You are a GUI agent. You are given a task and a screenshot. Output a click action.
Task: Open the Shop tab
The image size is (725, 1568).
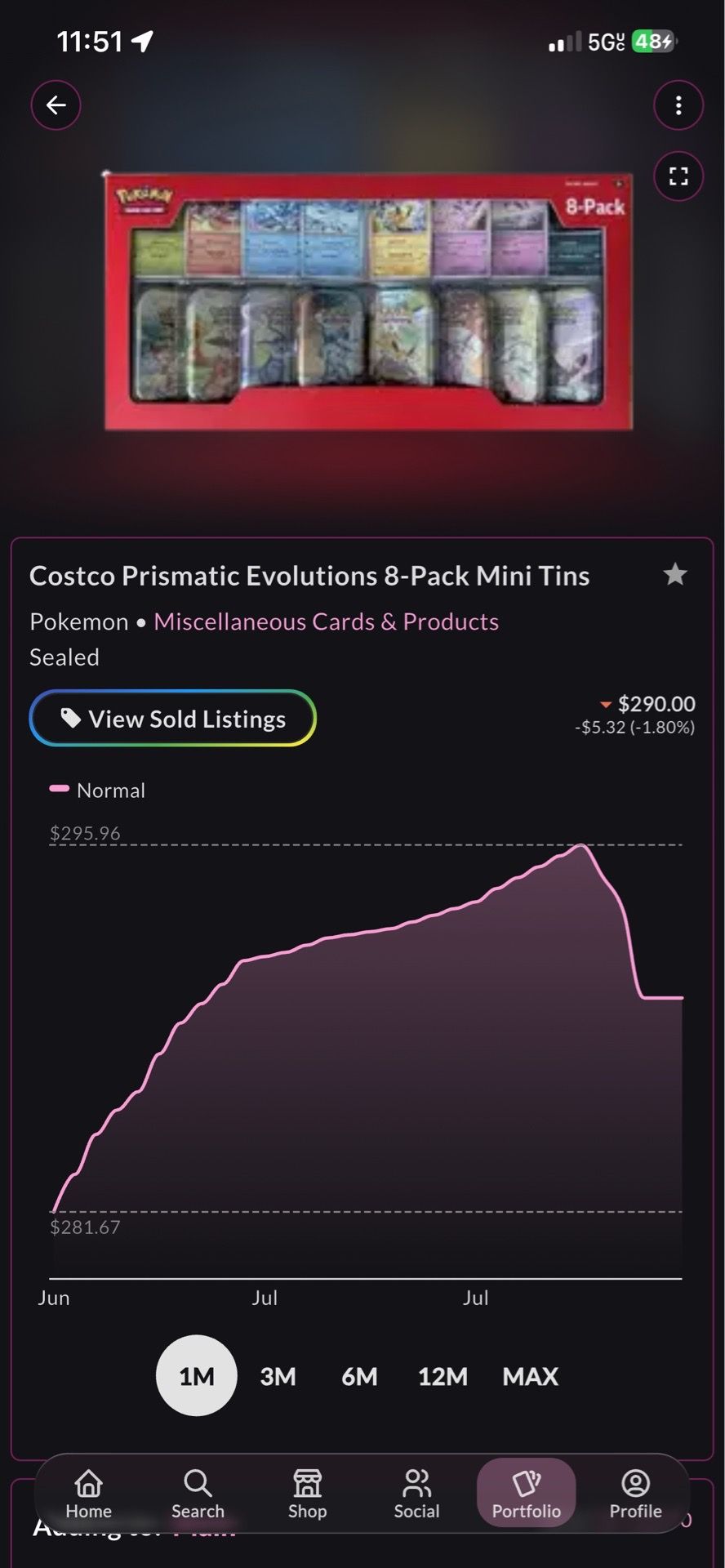point(307,1494)
